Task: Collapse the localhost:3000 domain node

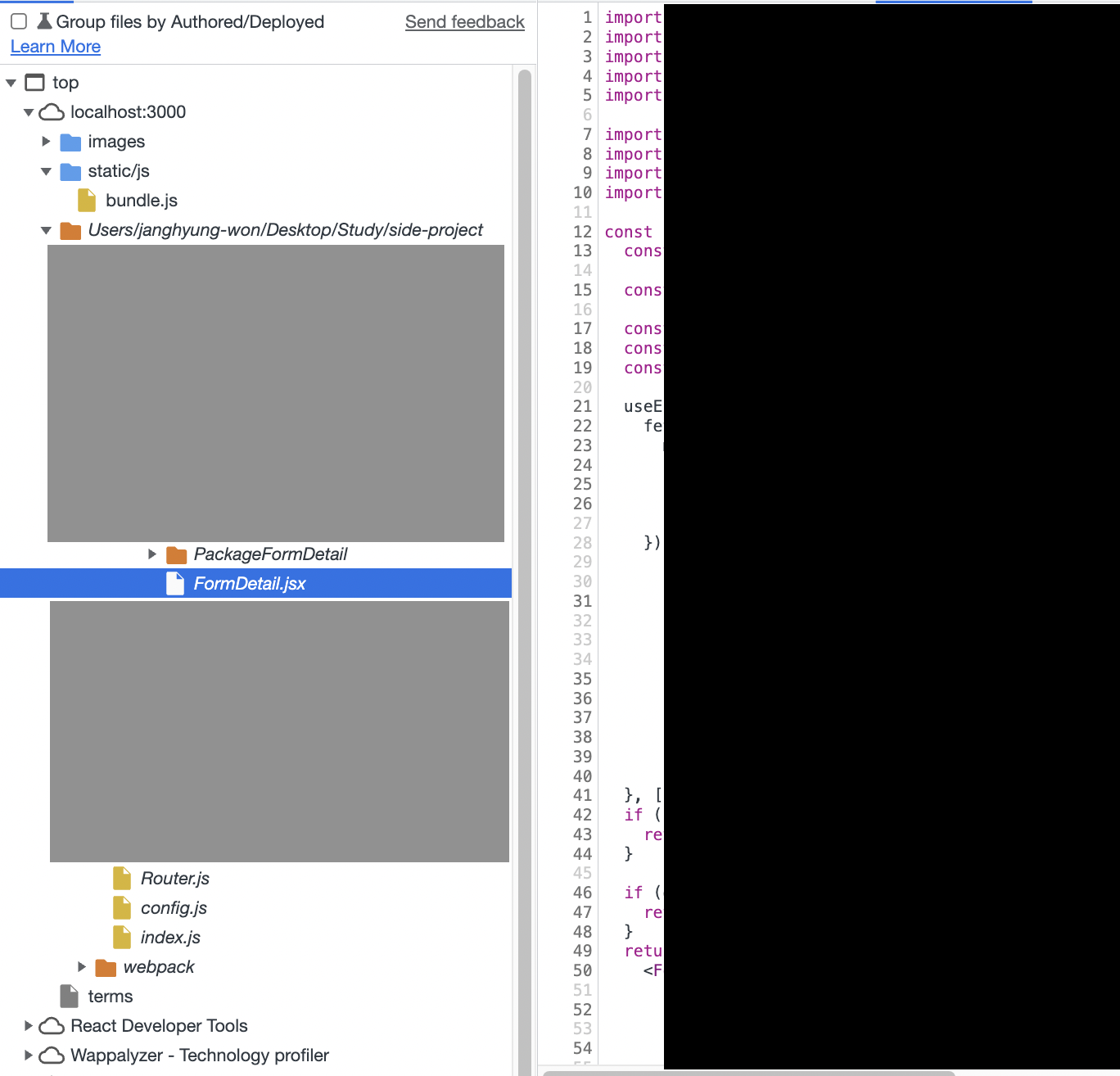Action: click(29, 112)
